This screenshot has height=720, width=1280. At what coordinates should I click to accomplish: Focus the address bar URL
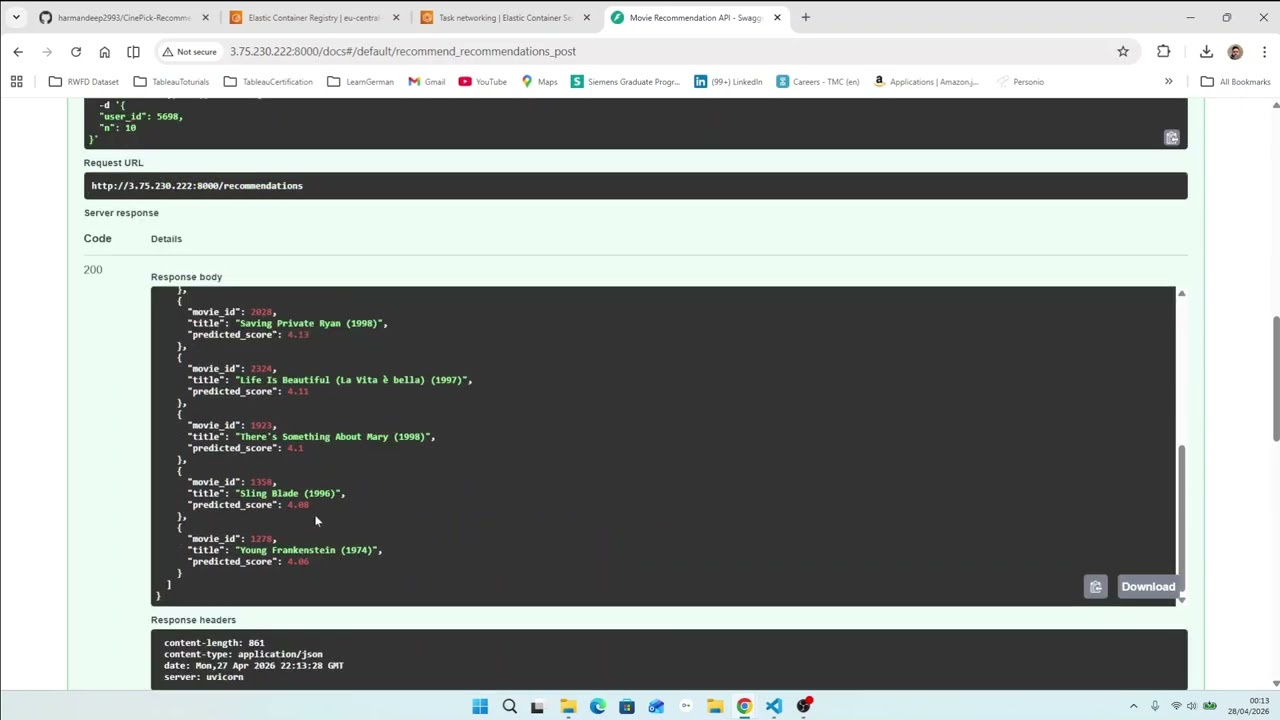(x=402, y=51)
